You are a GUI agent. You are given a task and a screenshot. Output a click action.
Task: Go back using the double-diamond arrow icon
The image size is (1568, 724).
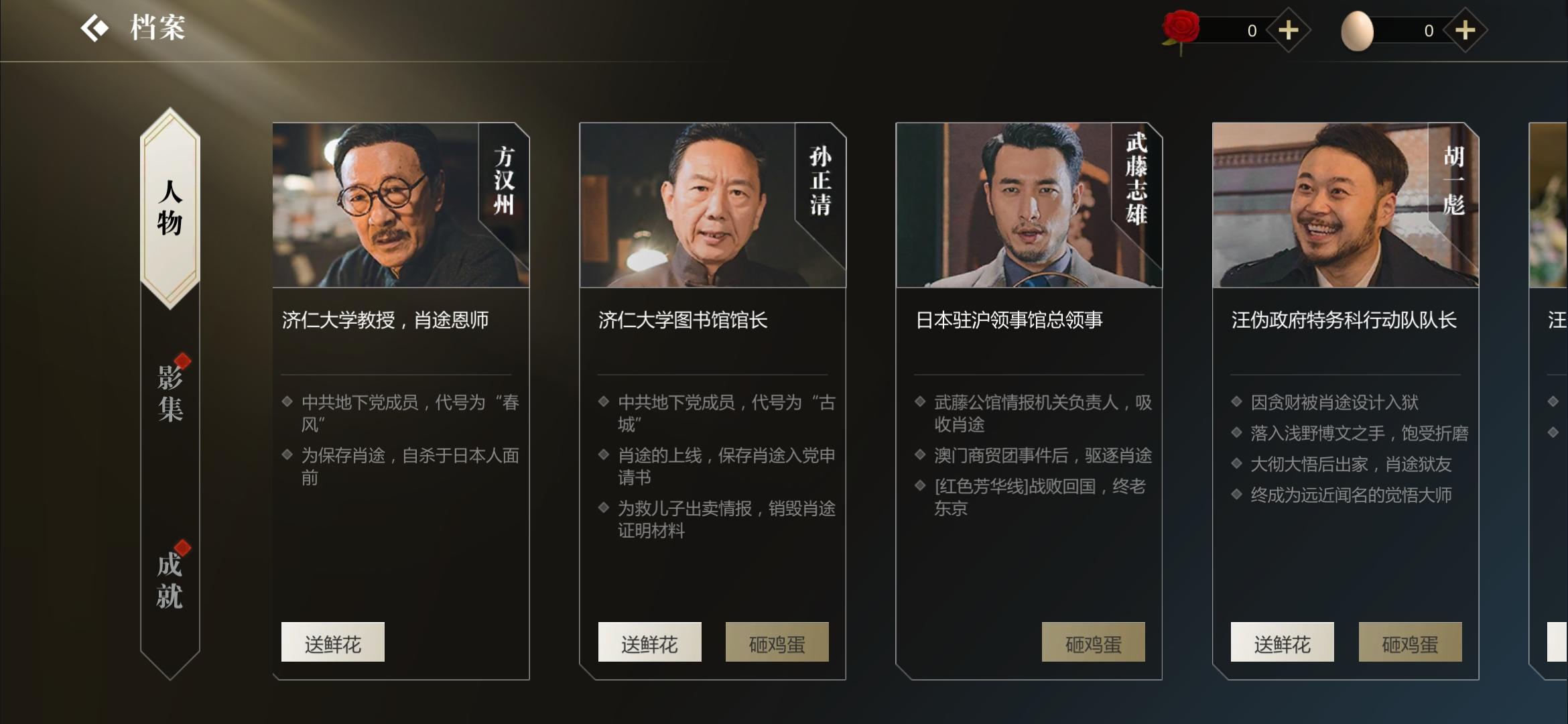94,29
